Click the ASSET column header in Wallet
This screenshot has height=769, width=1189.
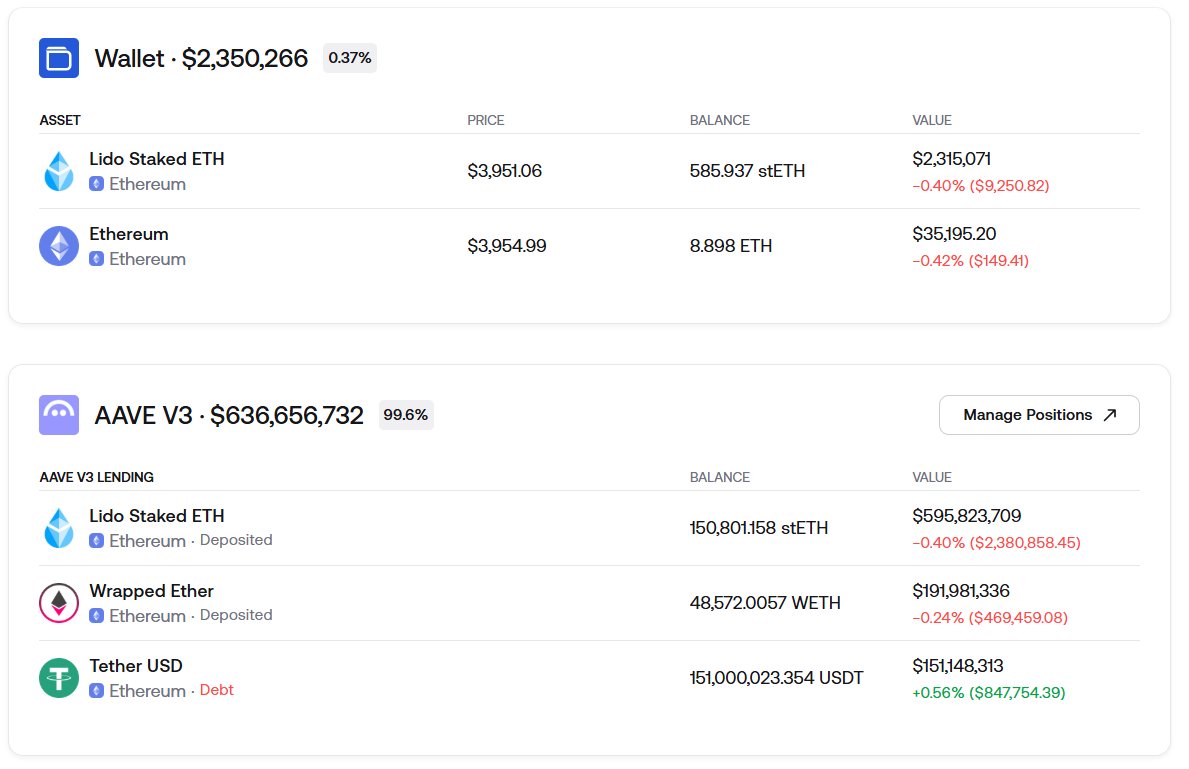pyautogui.click(x=60, y=120)
